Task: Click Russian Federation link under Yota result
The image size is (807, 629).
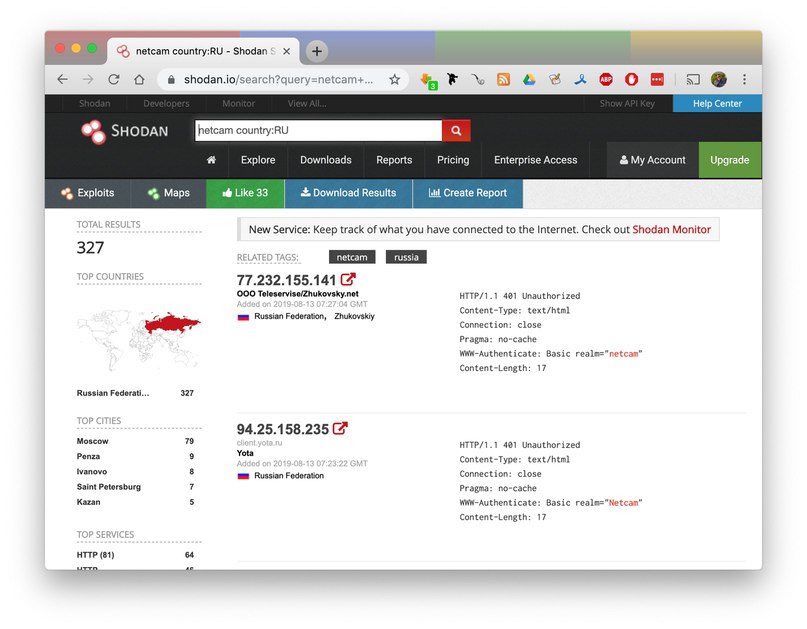Action: click(289, 476)
